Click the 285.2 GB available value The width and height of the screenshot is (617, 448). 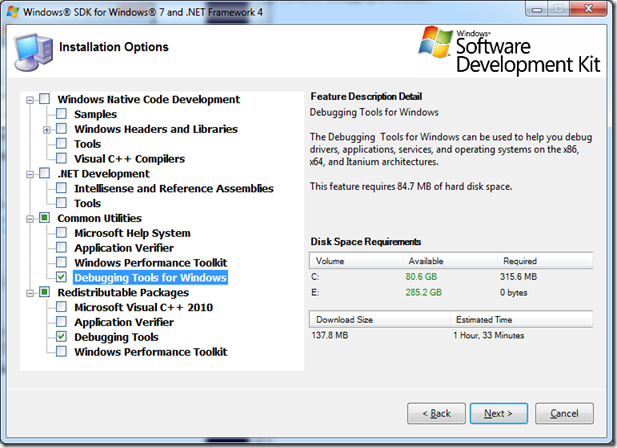click(x=423, y=293)
